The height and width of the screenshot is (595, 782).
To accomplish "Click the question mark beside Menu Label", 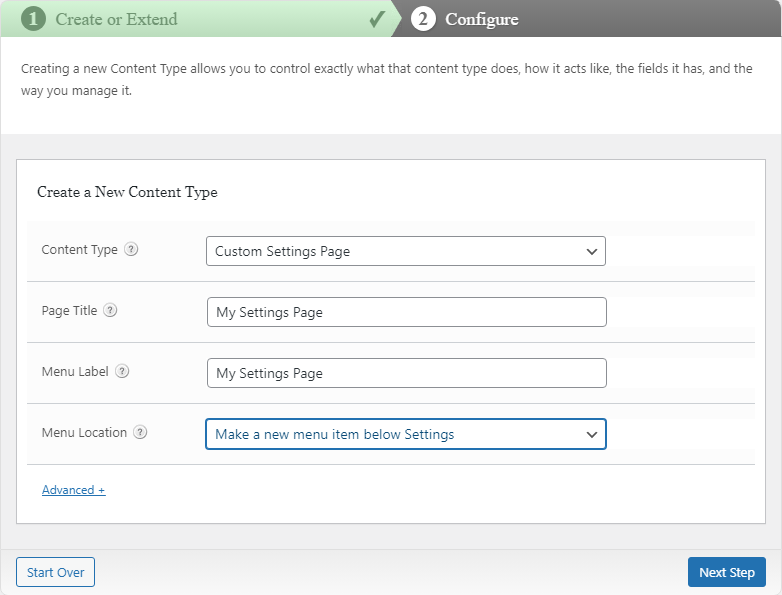I will pyautogui.click(x=122, y=371).
